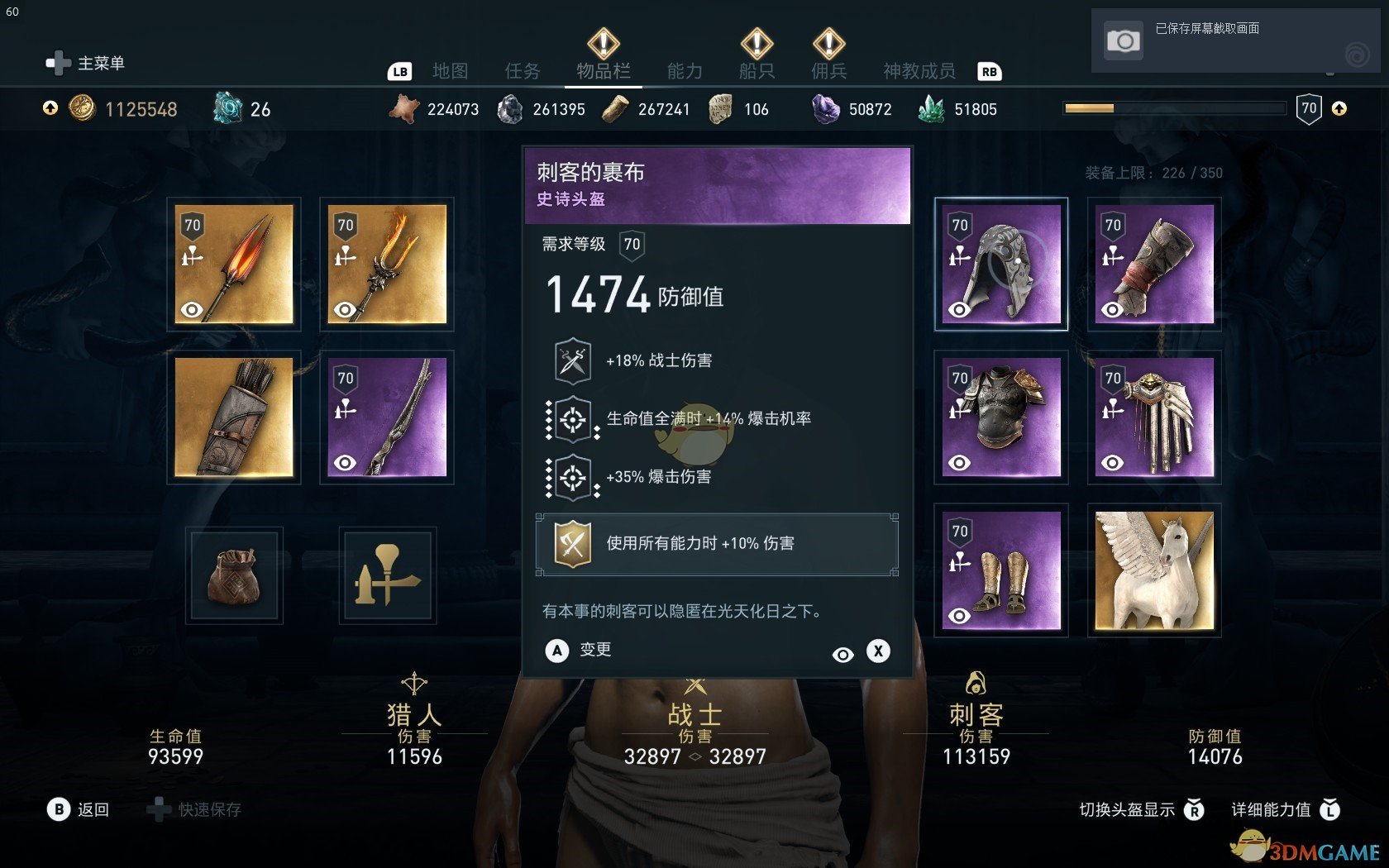The width and height of the screenshot is (1389, 868).
Task: Select the chest armor slot
Action: pyautogui.click(x=1001, y=417)
